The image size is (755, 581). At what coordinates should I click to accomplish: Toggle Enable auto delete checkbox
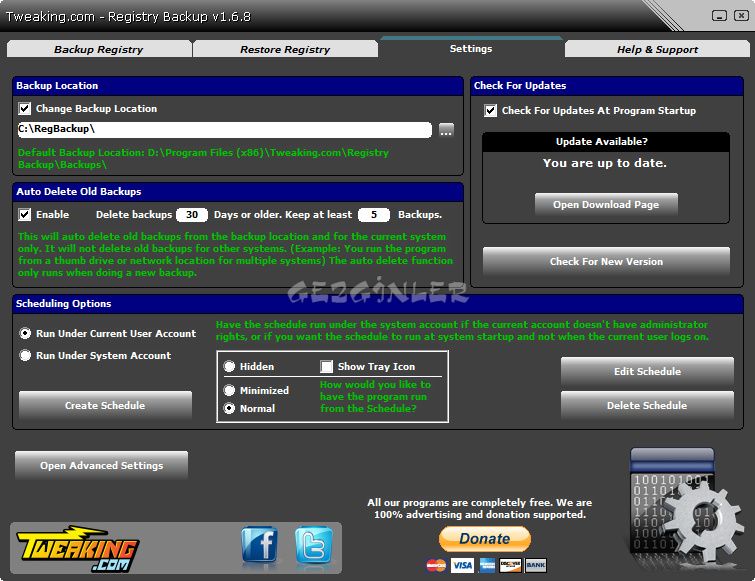click(25, 215)
